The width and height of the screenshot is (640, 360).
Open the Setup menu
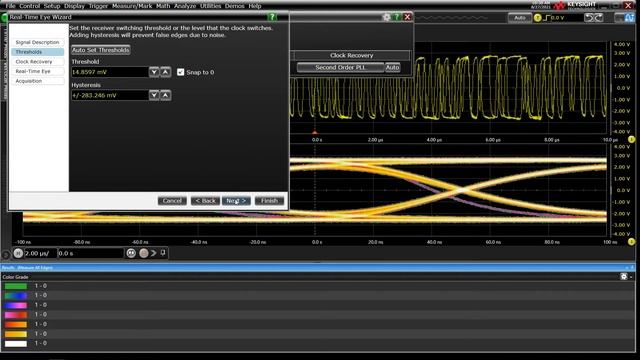point(52,6)
